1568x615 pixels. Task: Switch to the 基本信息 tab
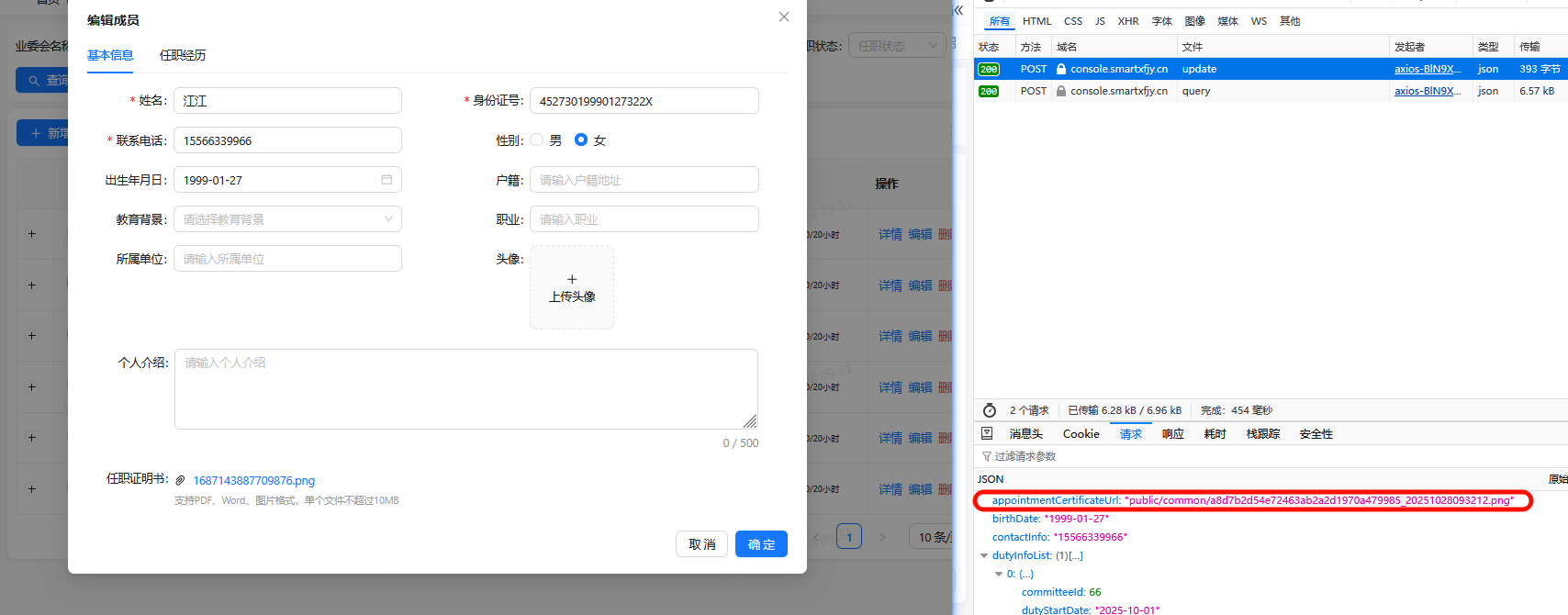coord(110,55)
